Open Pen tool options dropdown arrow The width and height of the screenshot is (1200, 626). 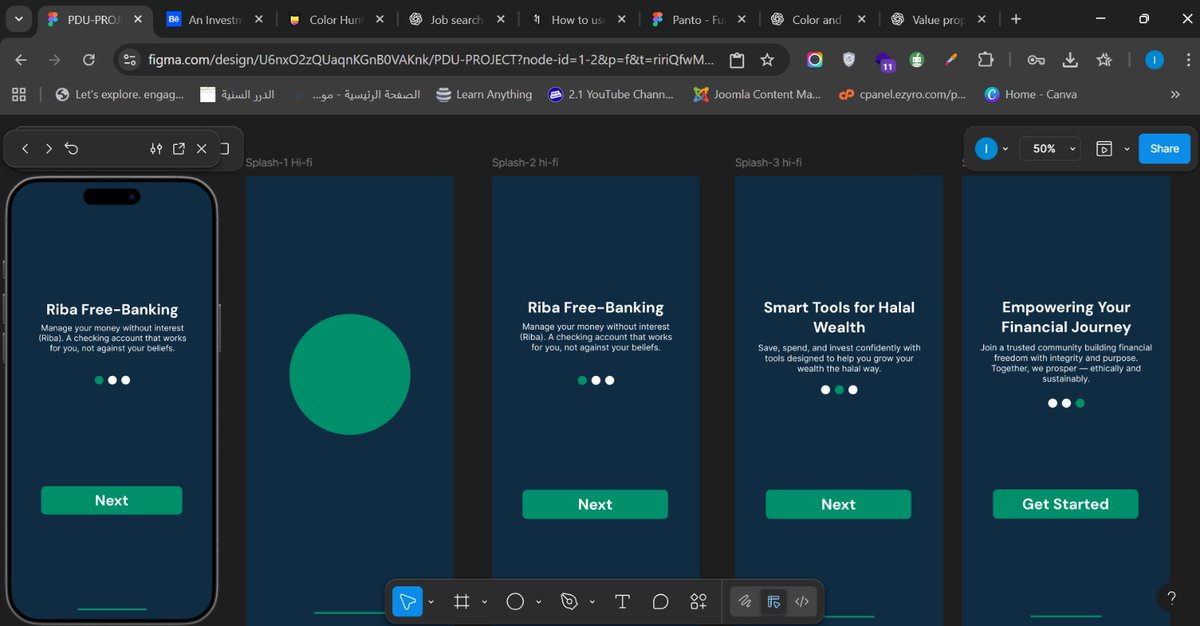593,602
